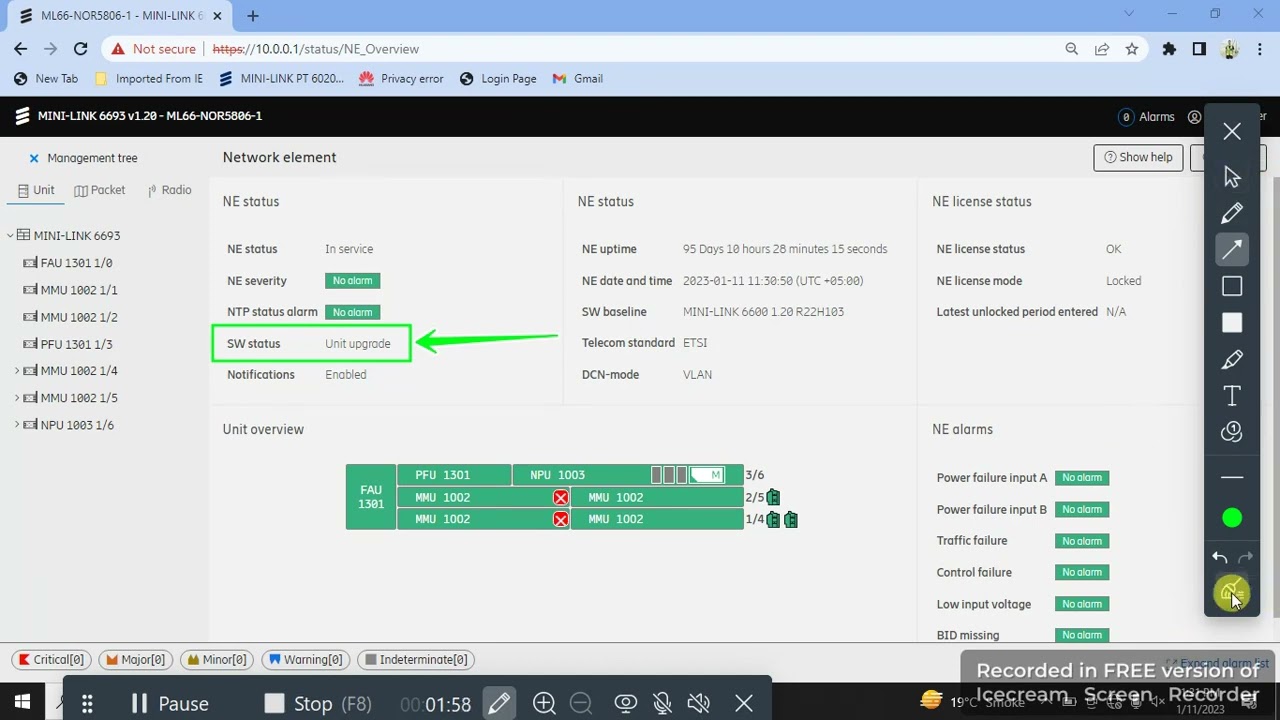1280x720 pixels.
Task: Undo the last drawing annotation
Action: (1220, 558)
